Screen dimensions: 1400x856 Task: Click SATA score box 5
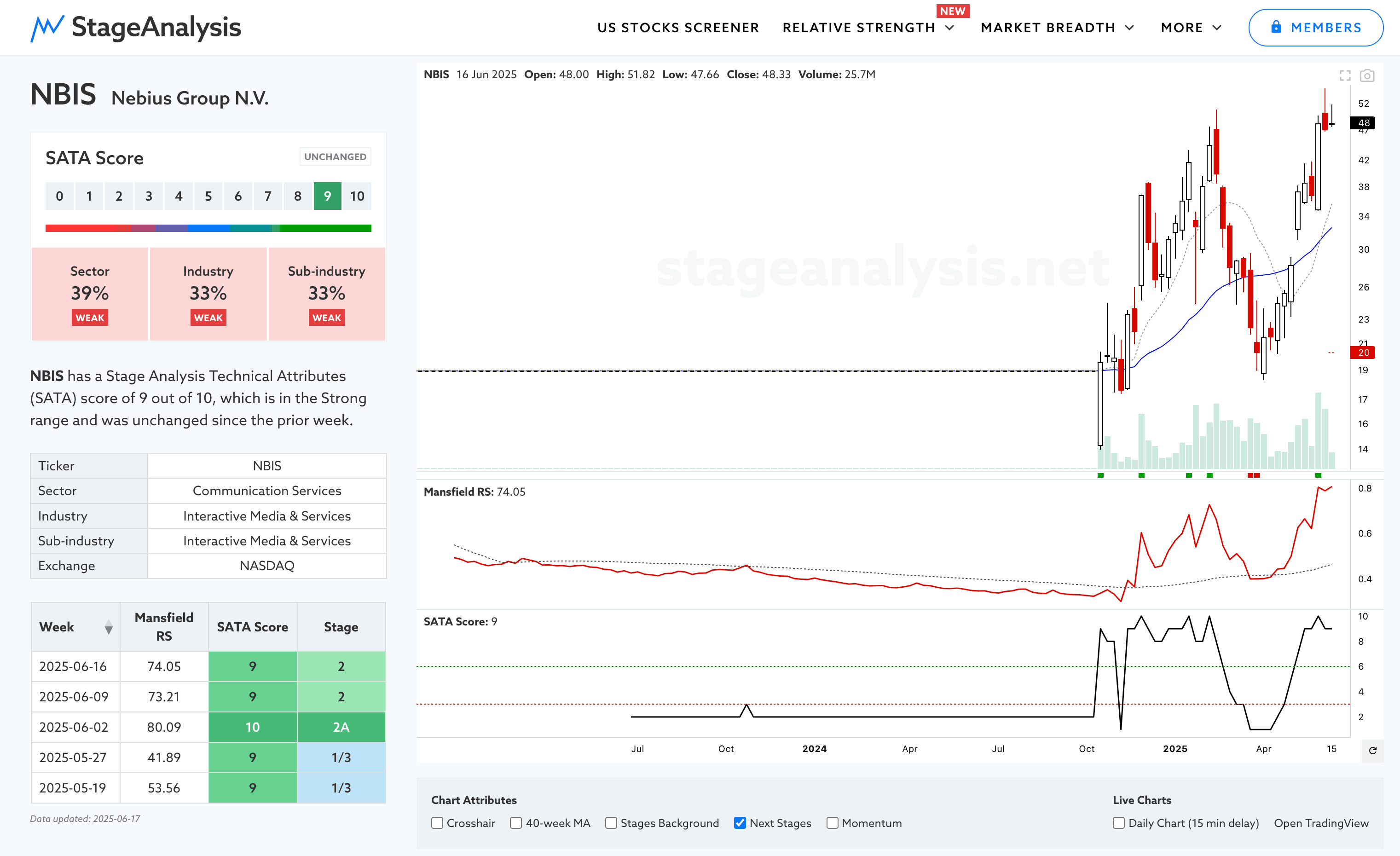(x=208, y=196)
